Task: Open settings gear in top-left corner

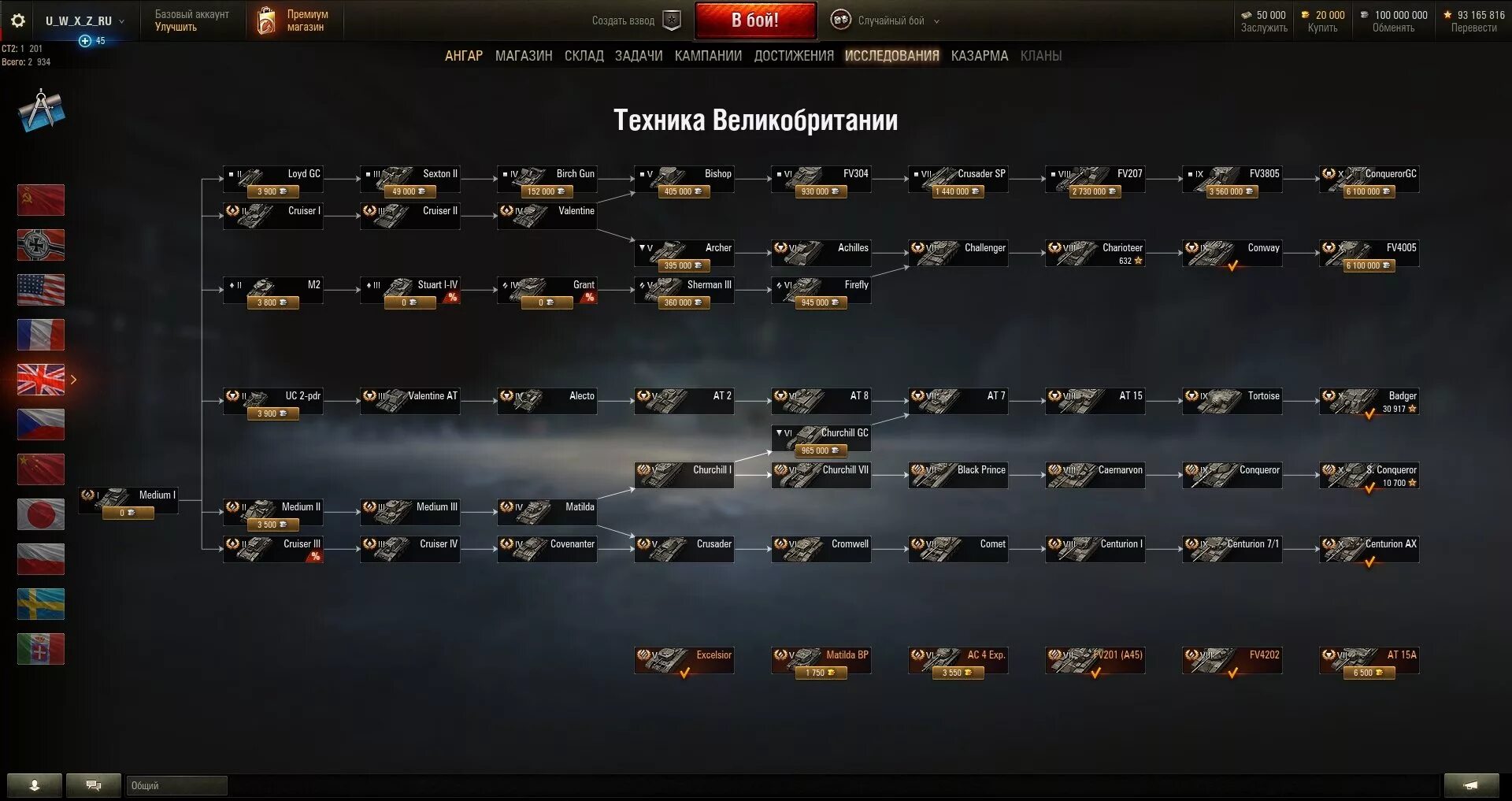Action: pos(18,20)
